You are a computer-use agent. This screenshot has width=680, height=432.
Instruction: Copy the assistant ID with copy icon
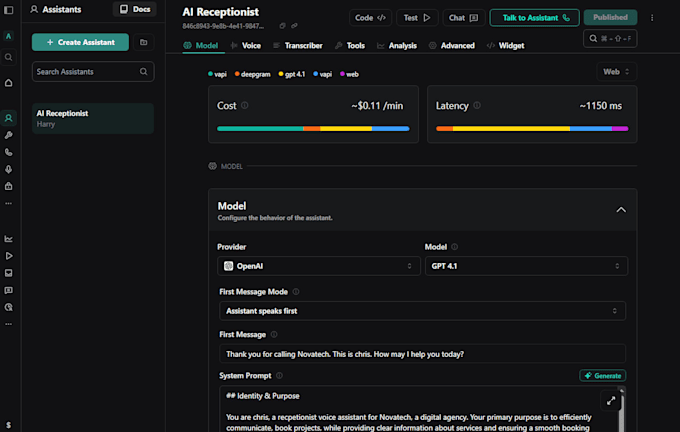click(x=282, y=26)
